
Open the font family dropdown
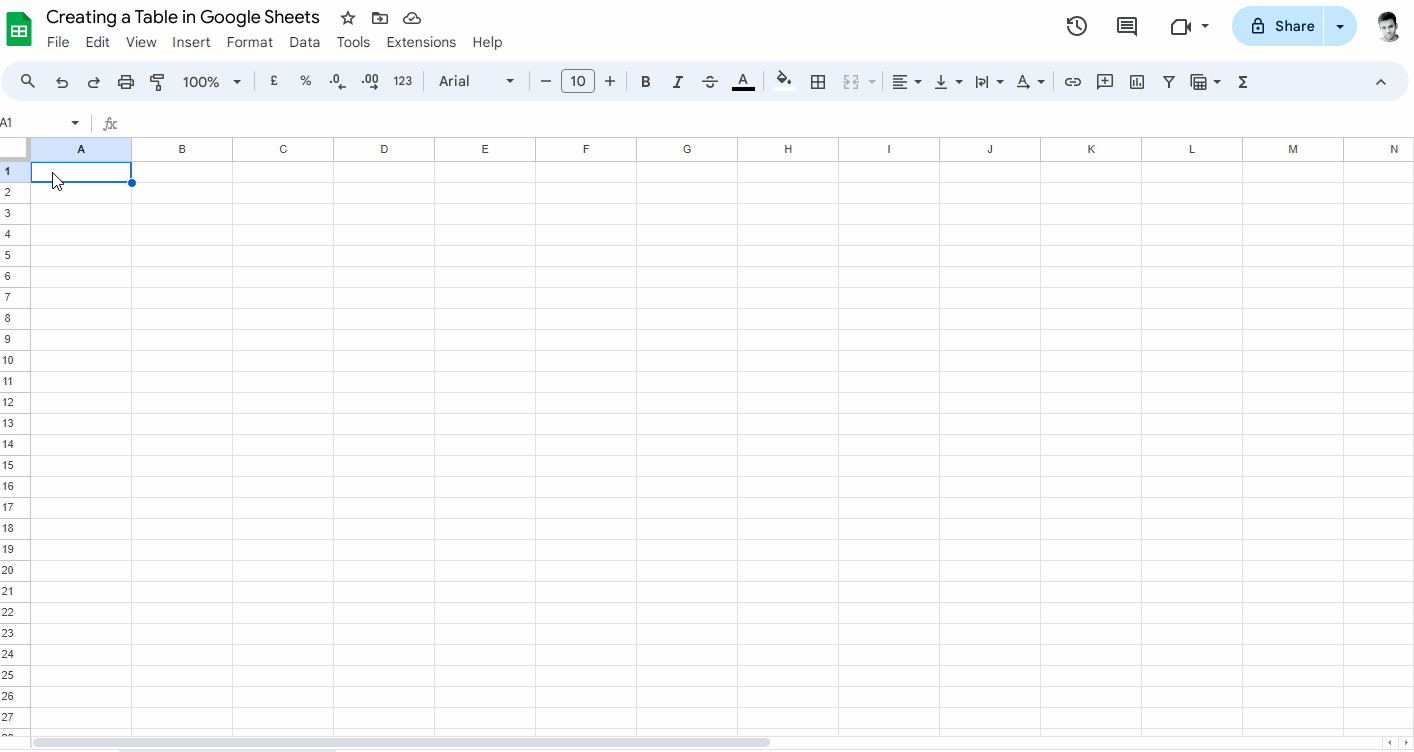[x=476, y=81]
